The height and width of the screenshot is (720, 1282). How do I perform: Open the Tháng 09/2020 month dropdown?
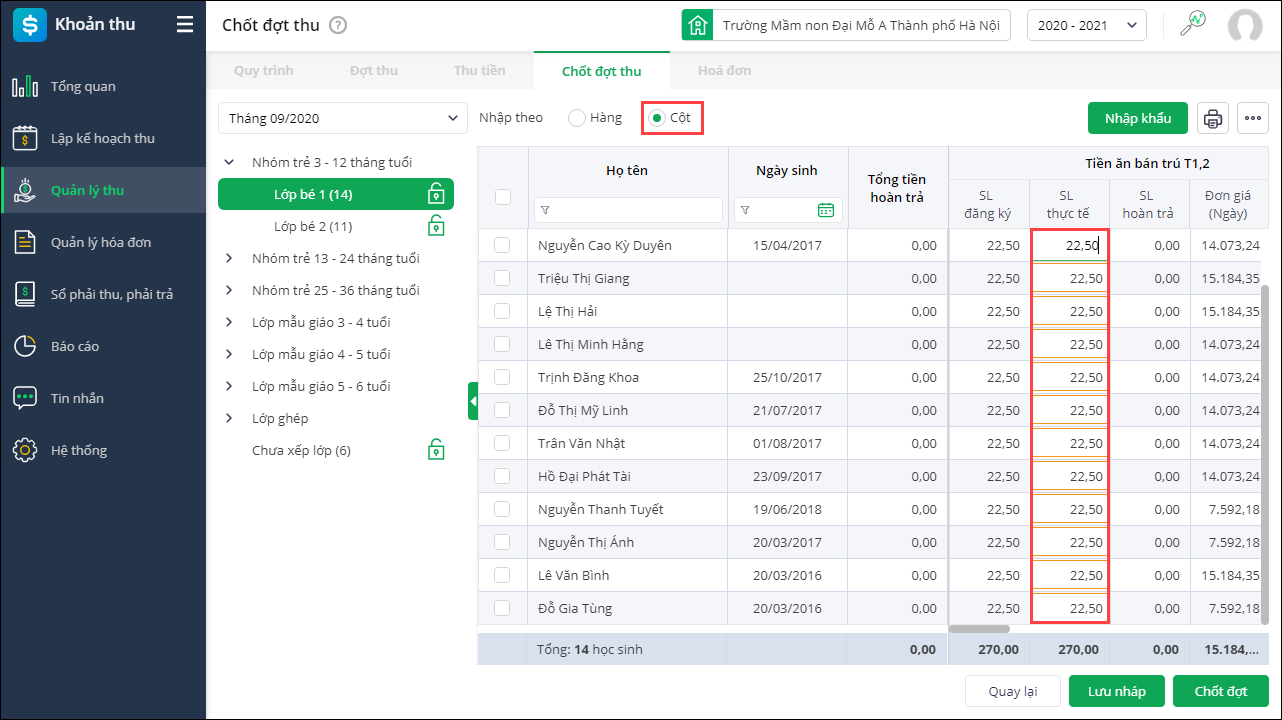click(342, 118)
